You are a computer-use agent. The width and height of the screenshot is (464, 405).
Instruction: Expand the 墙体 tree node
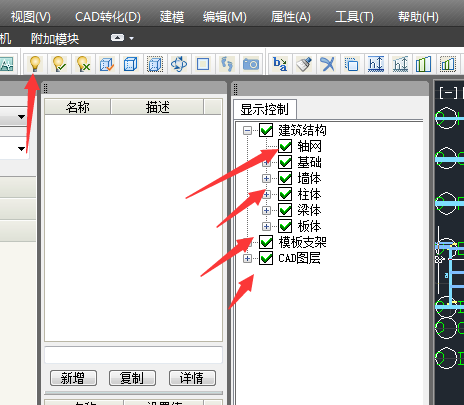tap(266, 178)
